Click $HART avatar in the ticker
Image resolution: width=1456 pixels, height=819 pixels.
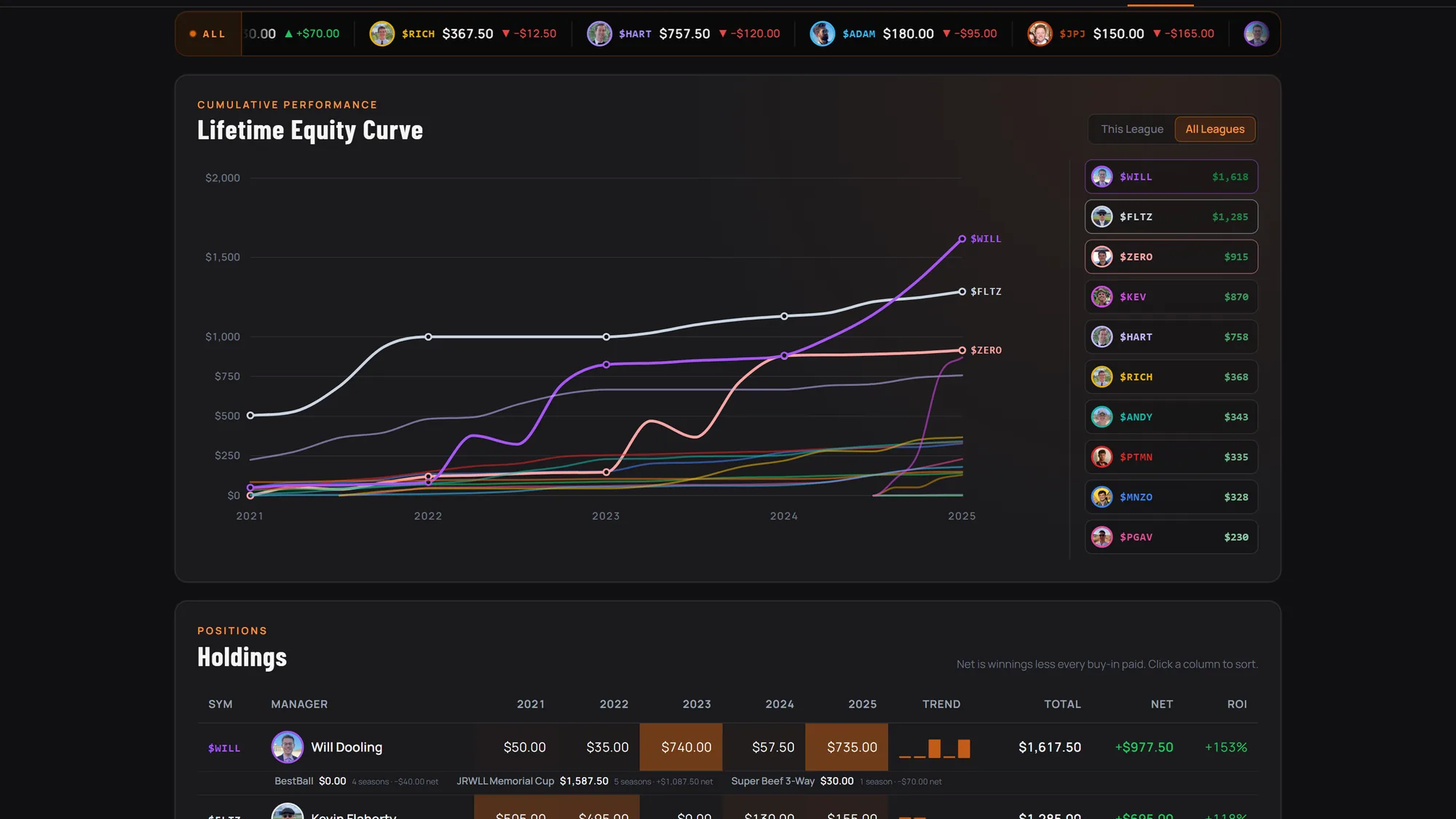tap(599, 33)
